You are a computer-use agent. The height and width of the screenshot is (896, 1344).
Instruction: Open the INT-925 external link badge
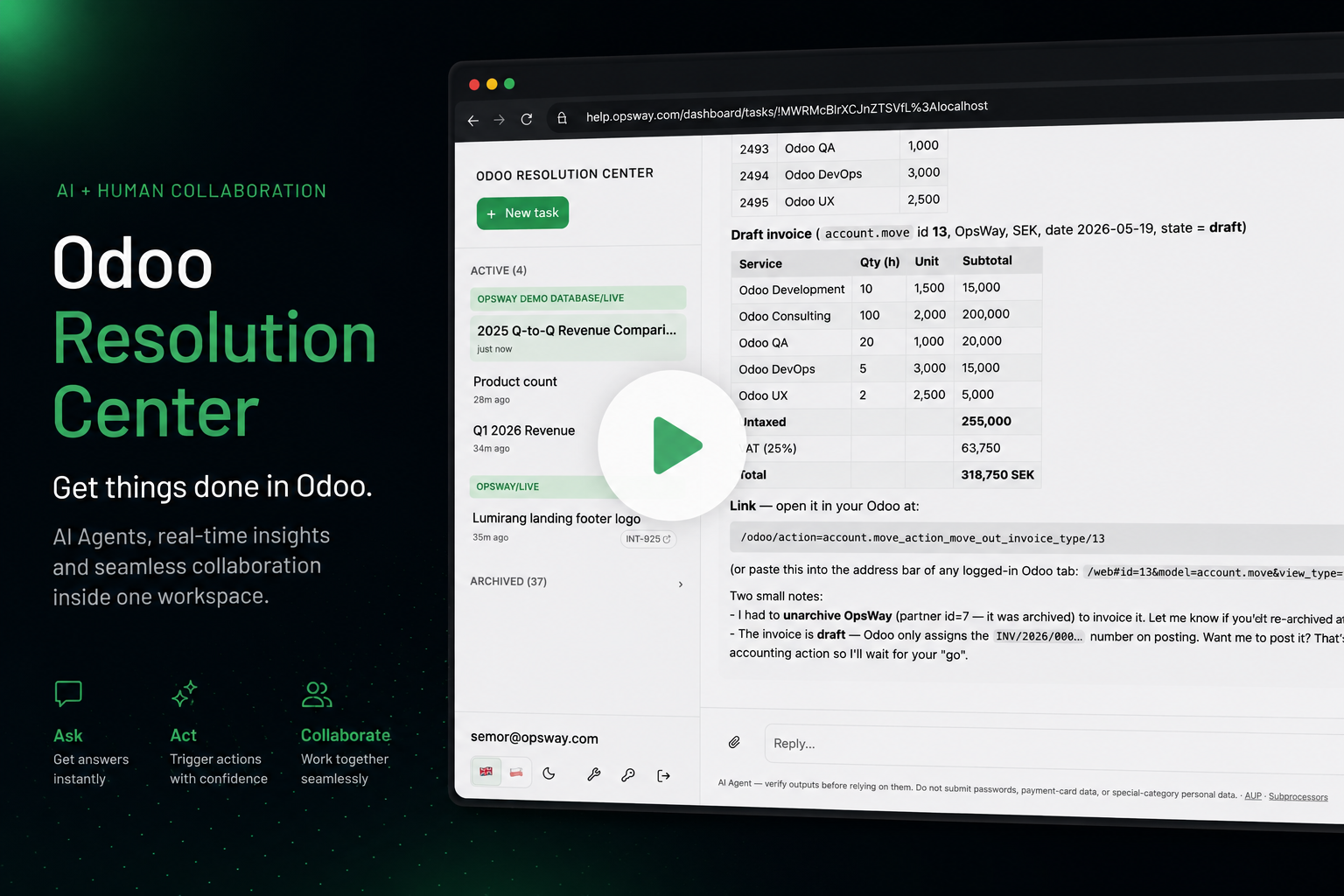648,539
